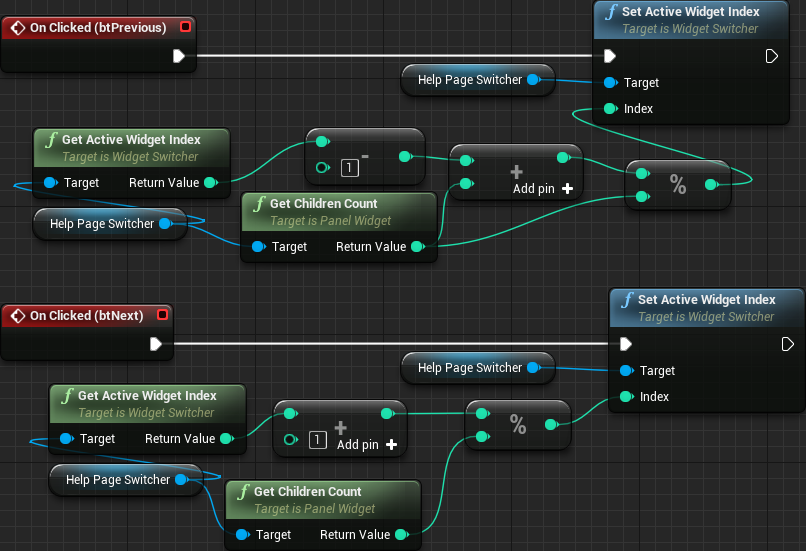The image size is (806, 551).
Task: Click Return Value pin of lower Get Active Widget Index
Action: tap(226, 438)
